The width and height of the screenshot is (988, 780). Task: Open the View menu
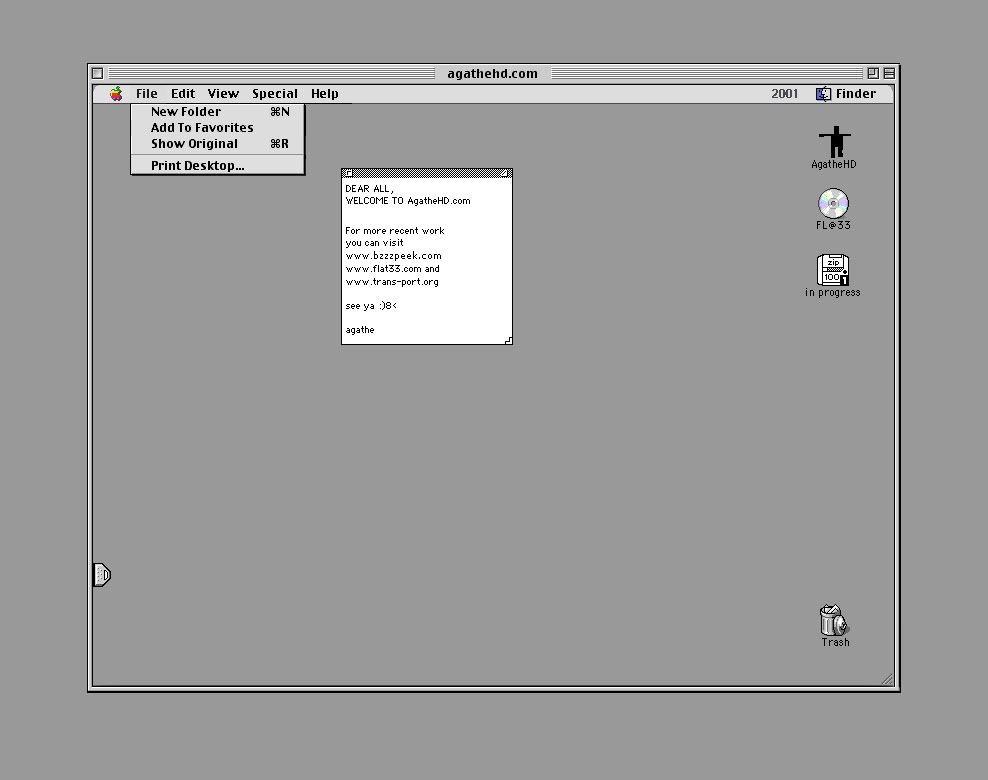(223, 94)
